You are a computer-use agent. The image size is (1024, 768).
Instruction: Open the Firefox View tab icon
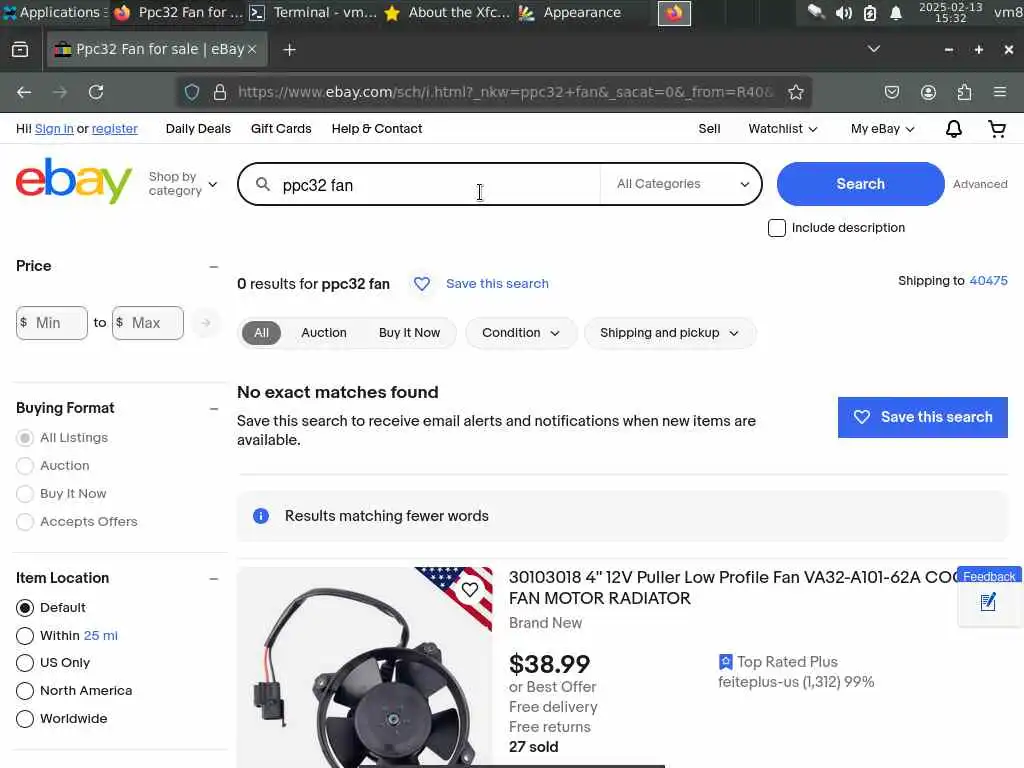pos(20,50)
